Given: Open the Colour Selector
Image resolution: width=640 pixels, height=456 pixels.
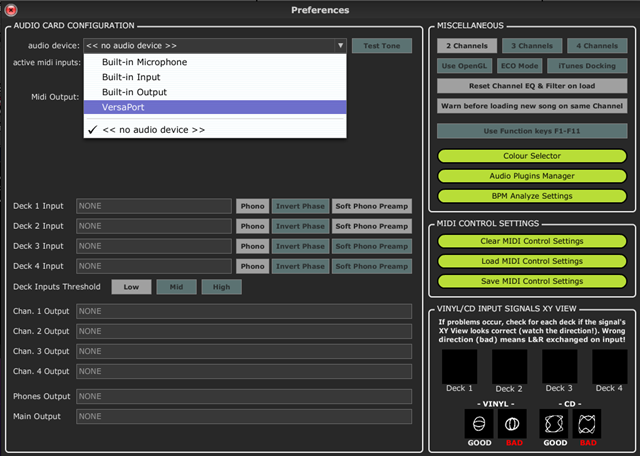Looking at the screenshot, I should pyautogui.click(x=532, y=156).
